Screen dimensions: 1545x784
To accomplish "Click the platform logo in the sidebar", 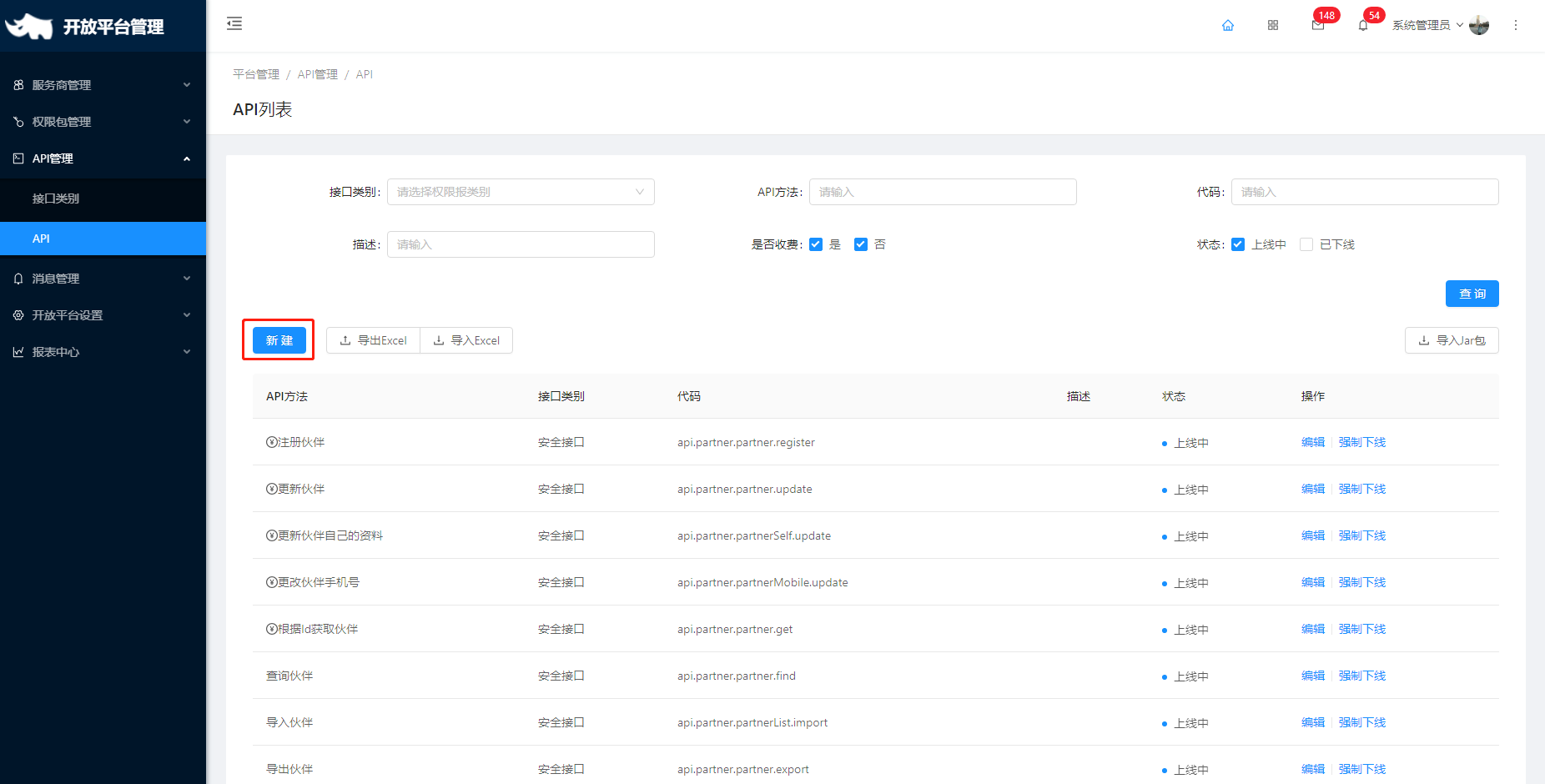I will [x=29, y=26].
